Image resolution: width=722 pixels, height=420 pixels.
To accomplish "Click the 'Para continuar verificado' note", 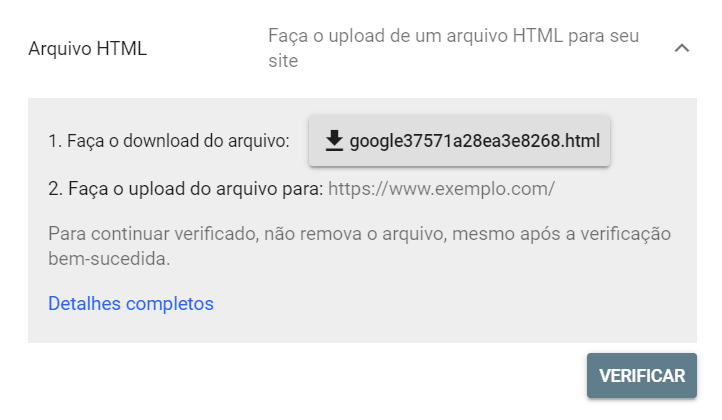I will [x=360, y=246].
